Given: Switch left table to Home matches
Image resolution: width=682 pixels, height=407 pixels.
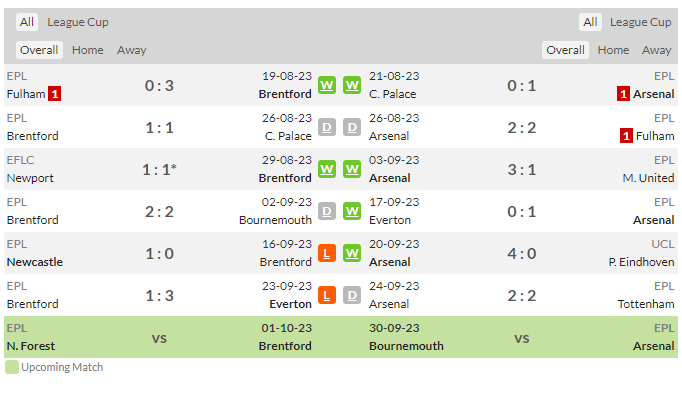Looking at the screenshot, I should pos(87,50).
